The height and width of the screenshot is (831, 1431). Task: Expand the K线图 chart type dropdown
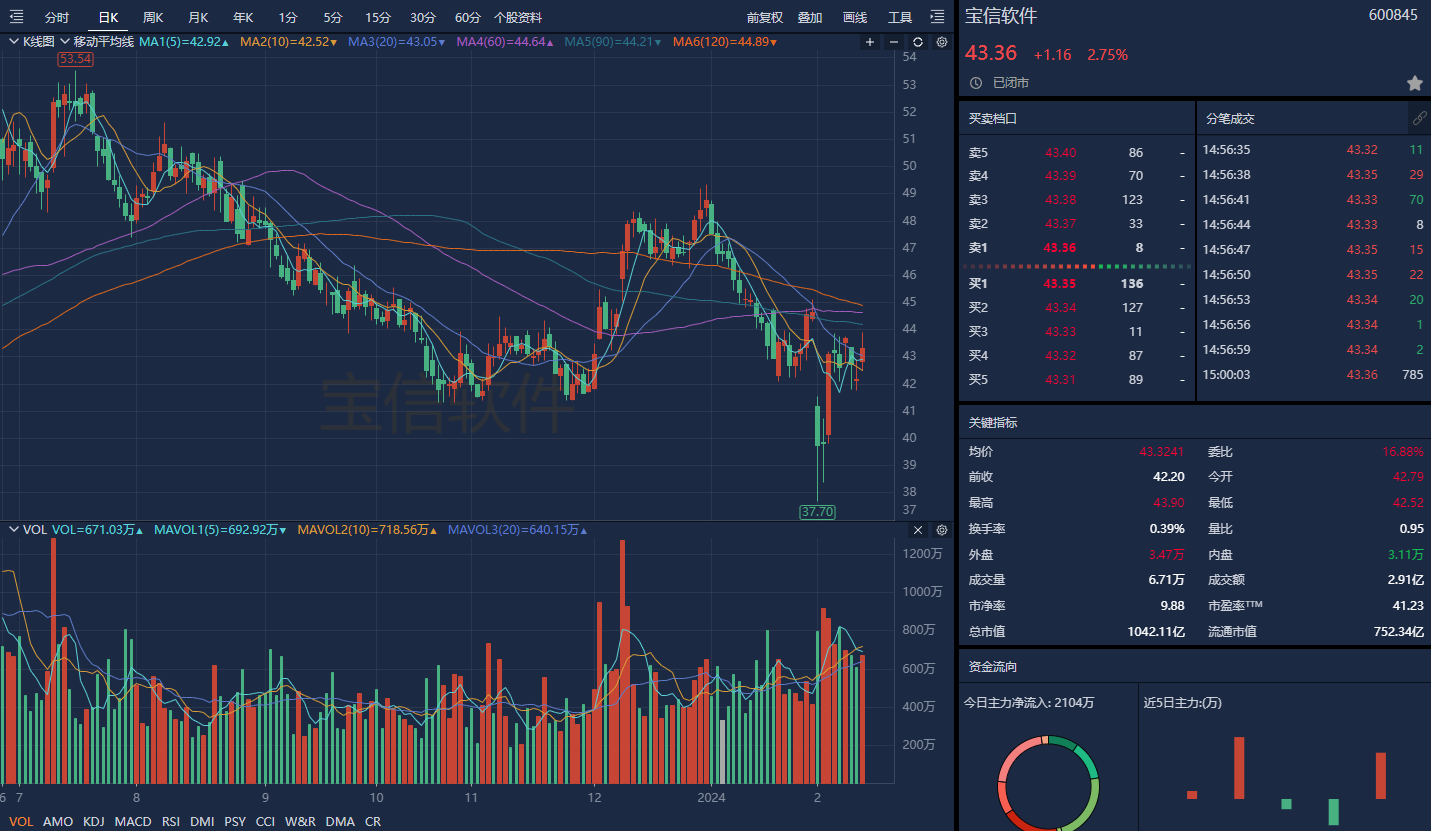point(16,42)
